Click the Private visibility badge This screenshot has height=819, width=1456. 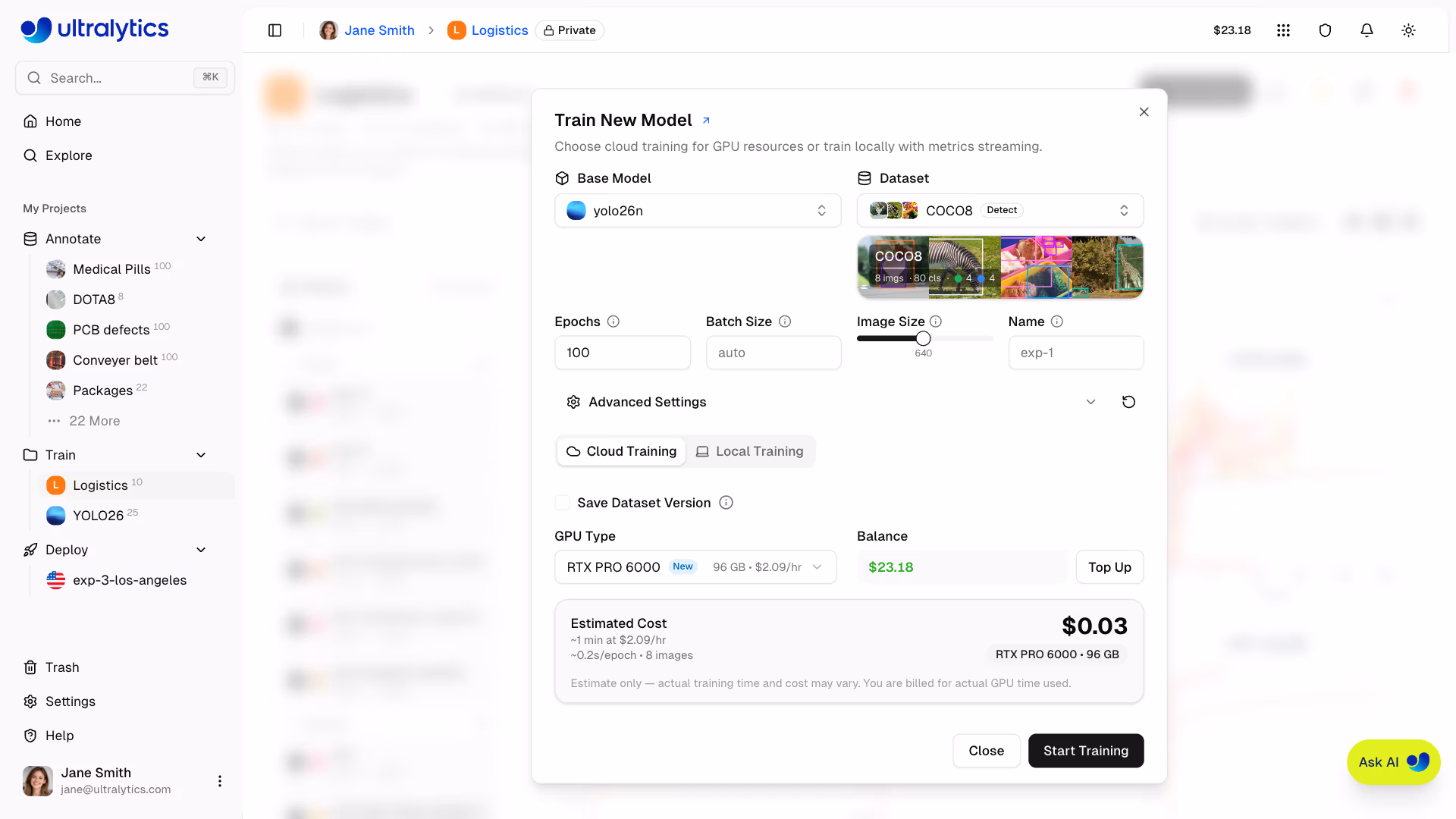570,30
